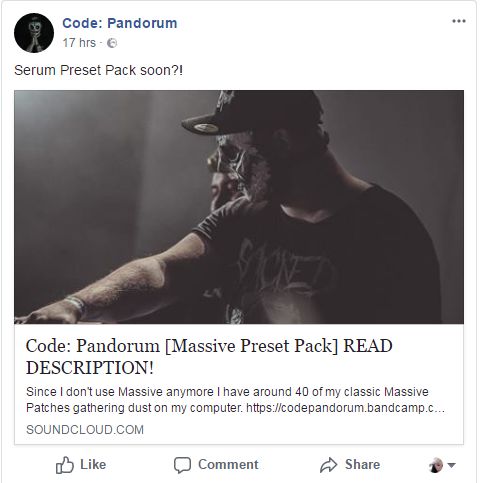The height and width of the screenshot is (483, 481).
Task: Click the SOUNDCLOUD.COM source domain text
Action: (85, 430)
